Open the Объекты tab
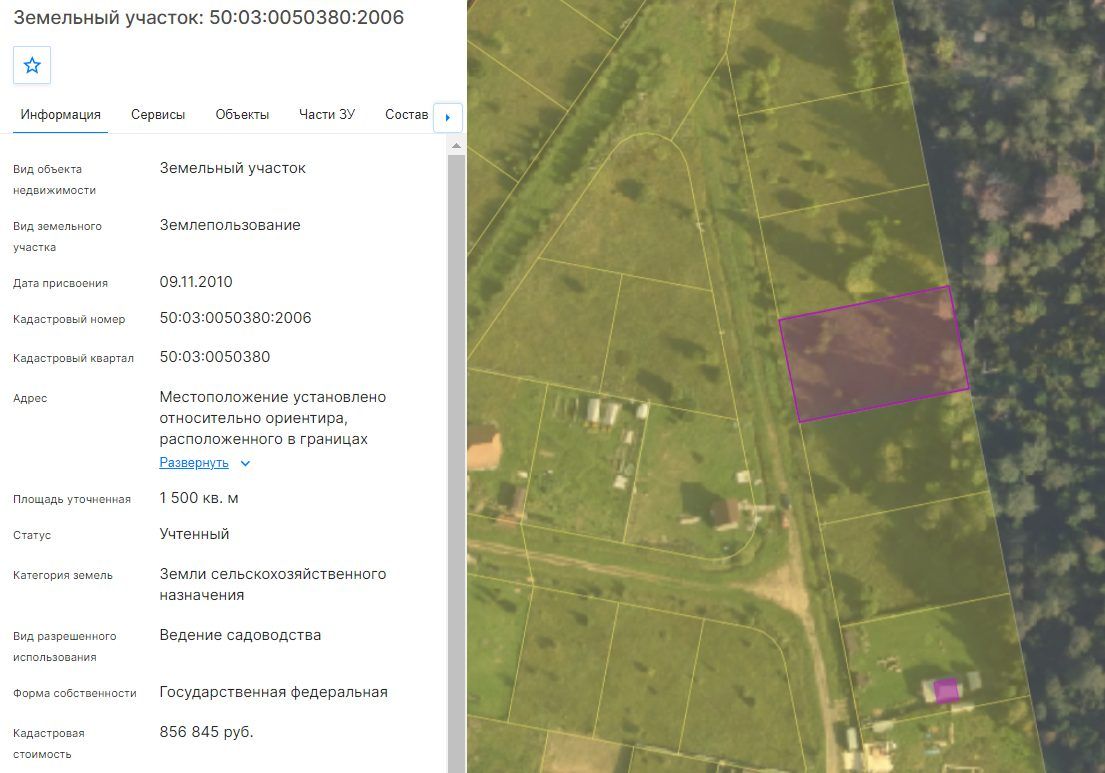Screen dimensions: 1105x773 coord(242,115)
